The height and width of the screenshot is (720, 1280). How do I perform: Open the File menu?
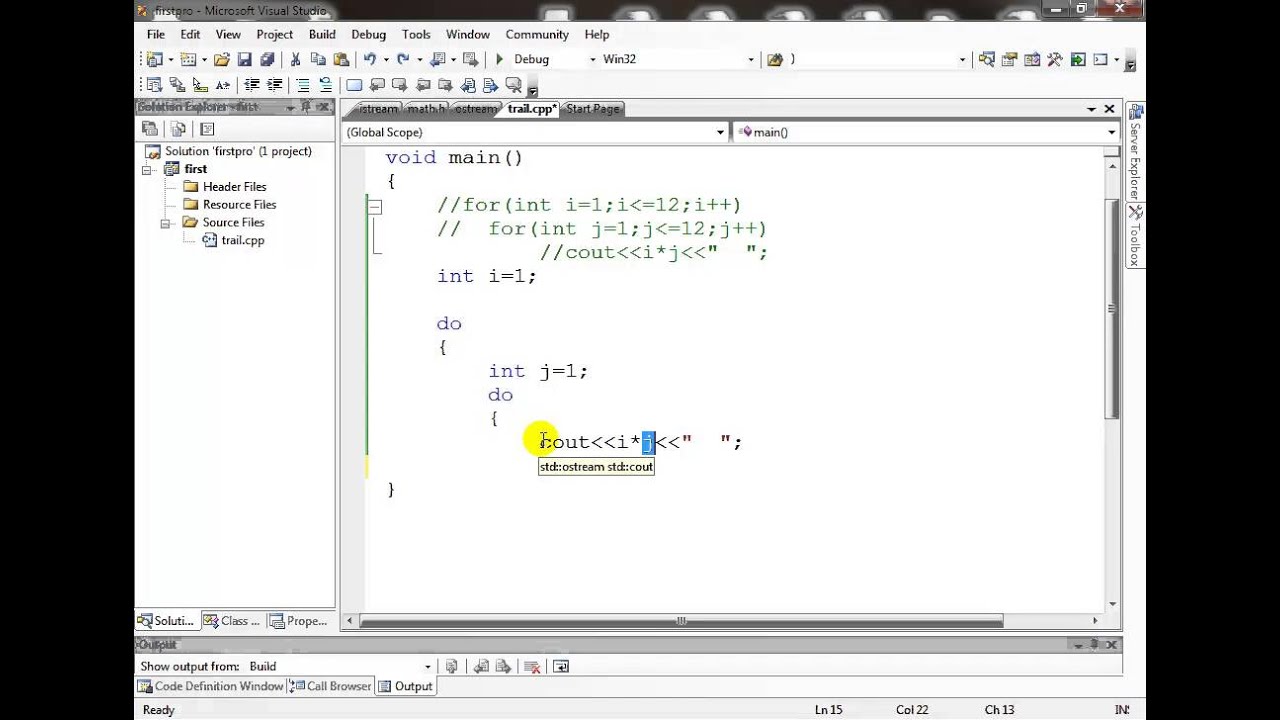coord(156,34)
